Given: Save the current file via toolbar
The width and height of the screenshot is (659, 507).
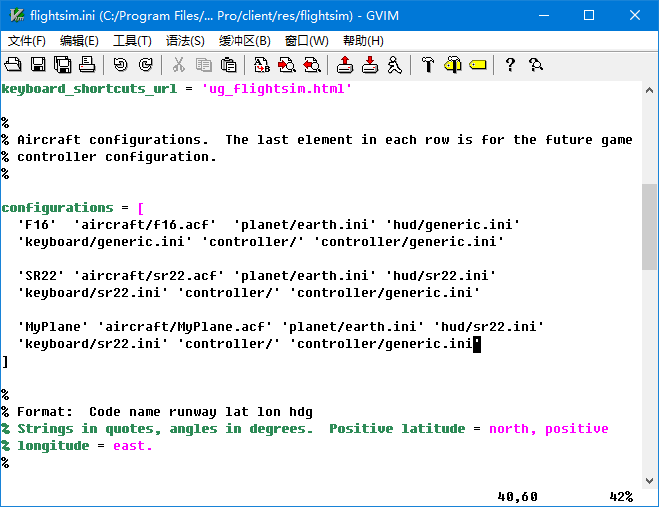Looking at the screenshot, I should pyautogui.click(x=38, y=65).
